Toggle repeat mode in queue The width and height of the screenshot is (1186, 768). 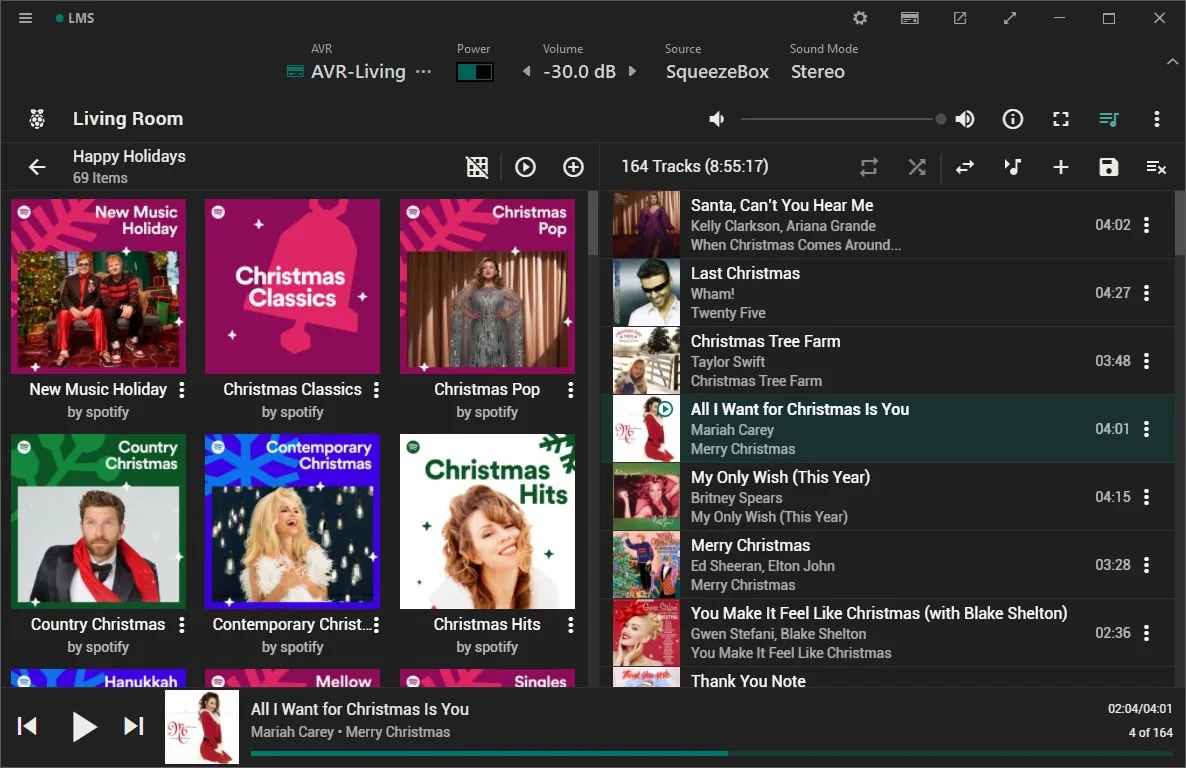[x=869, y=167]
